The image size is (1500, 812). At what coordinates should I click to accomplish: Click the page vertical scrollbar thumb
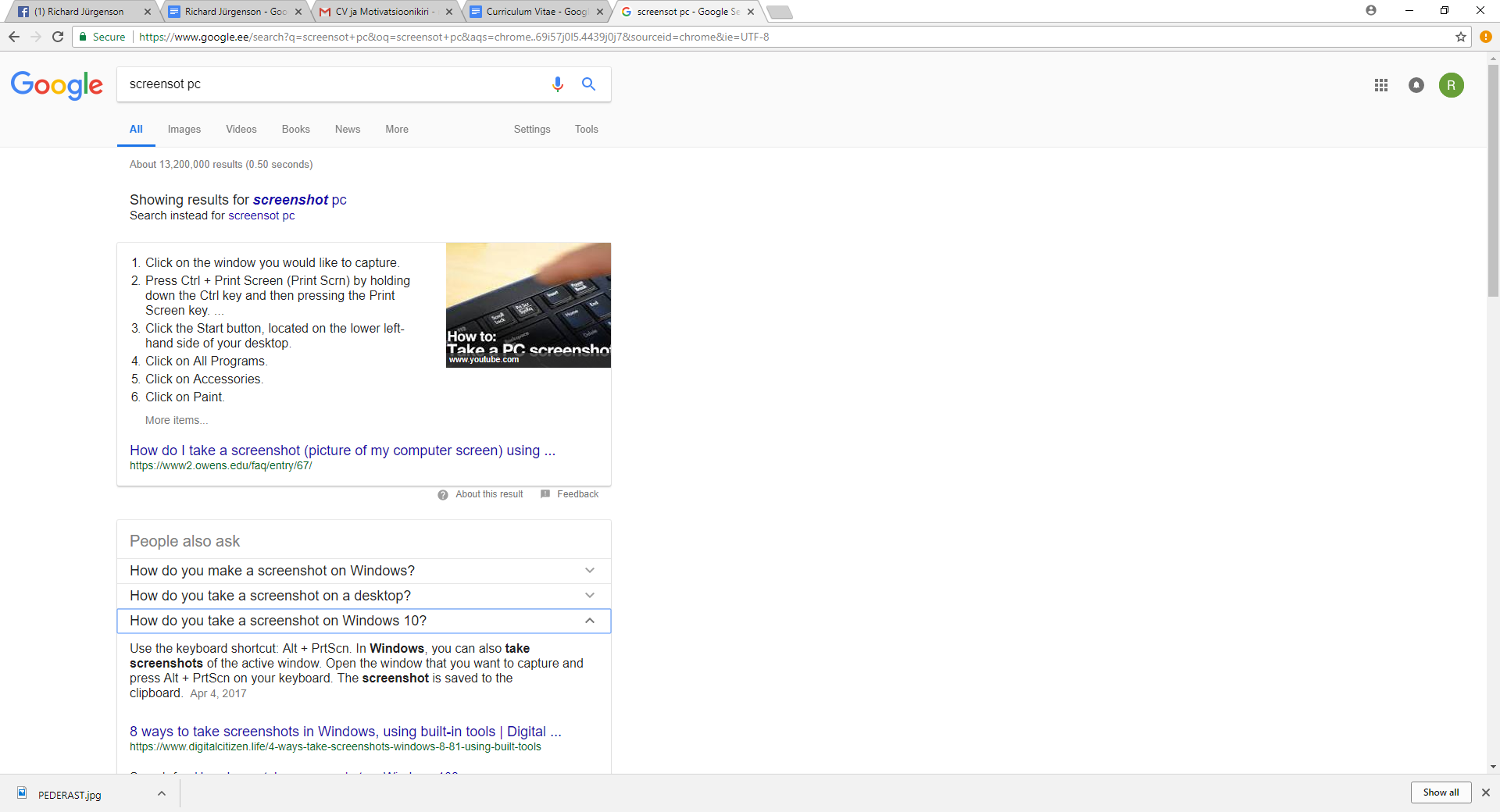(x=1493, y=180)
